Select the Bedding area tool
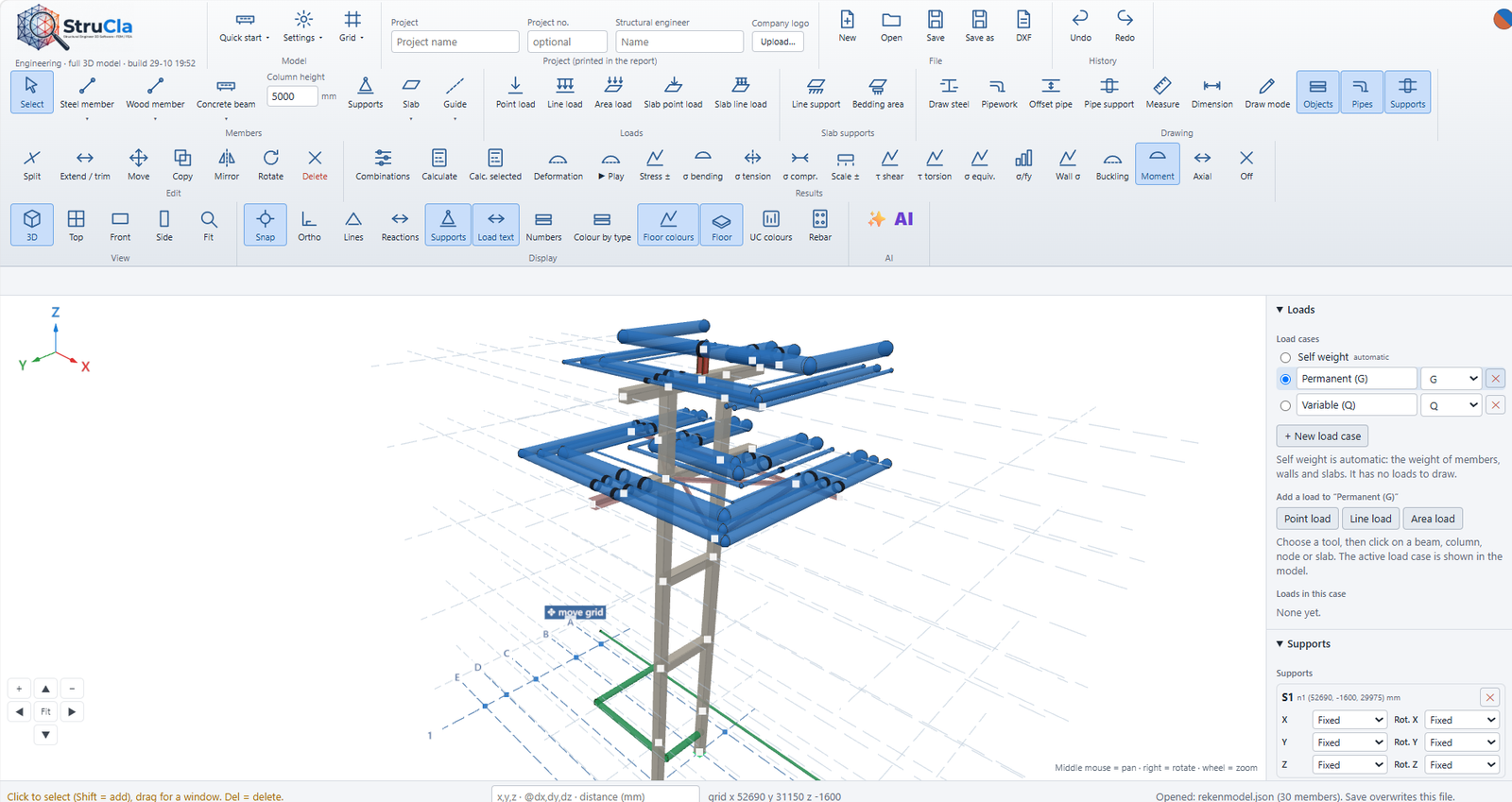Image resolution: width=1512 pixels, height=802 pixels. [878, 93]
